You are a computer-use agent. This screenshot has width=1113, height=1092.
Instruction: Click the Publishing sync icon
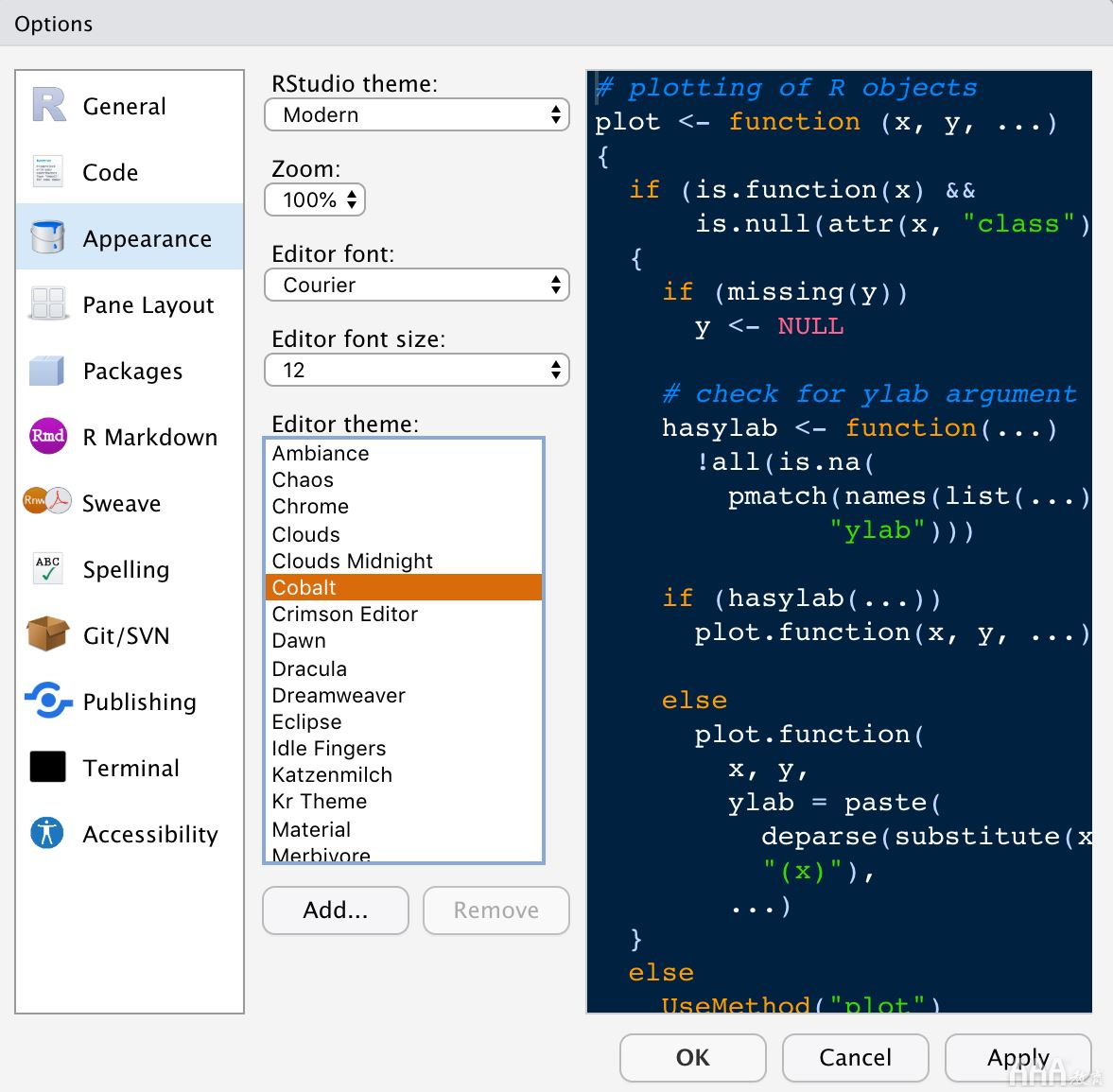pos(47,701)
